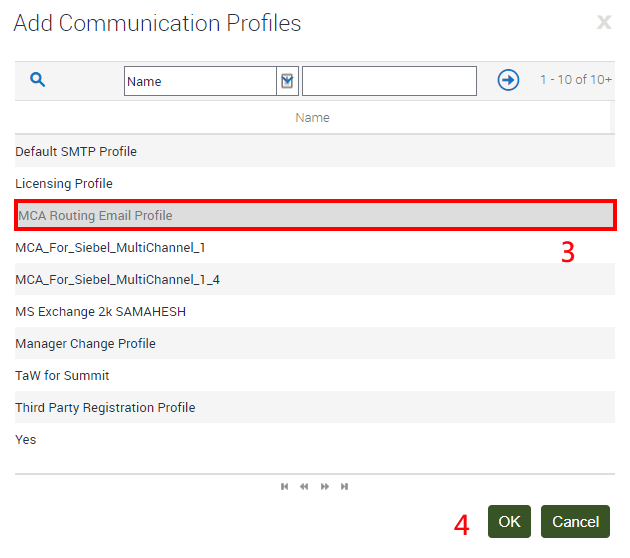Image resolution: width=630 pixels, height=558 pixels.
Task: Select MCA Routing Email Profile row
Action: pyautogui.click(x=315, y=215)
